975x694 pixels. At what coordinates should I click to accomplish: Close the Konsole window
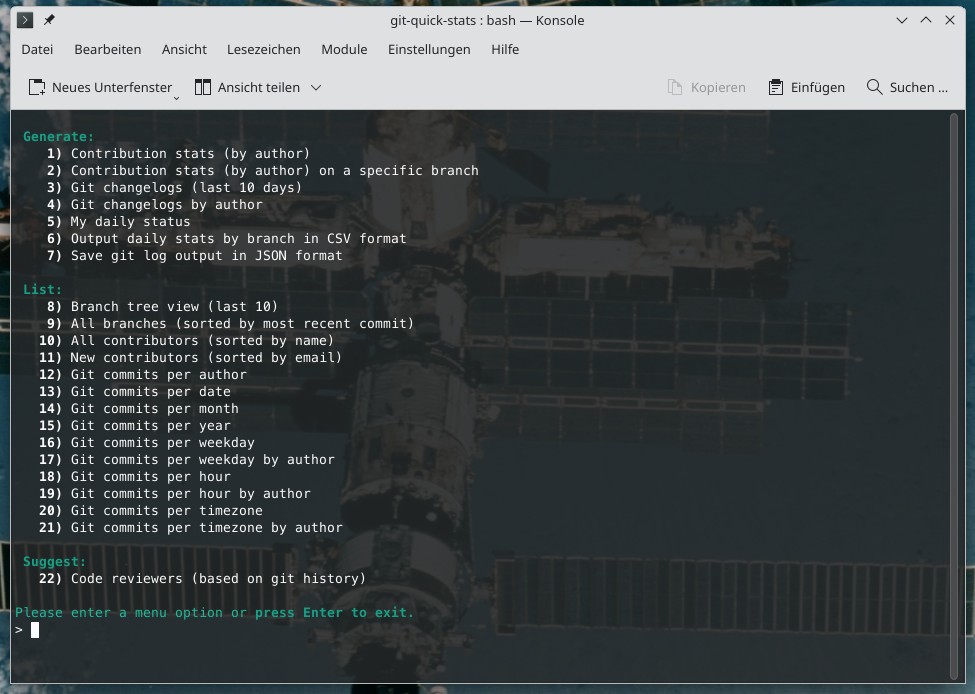coord(950,20)
